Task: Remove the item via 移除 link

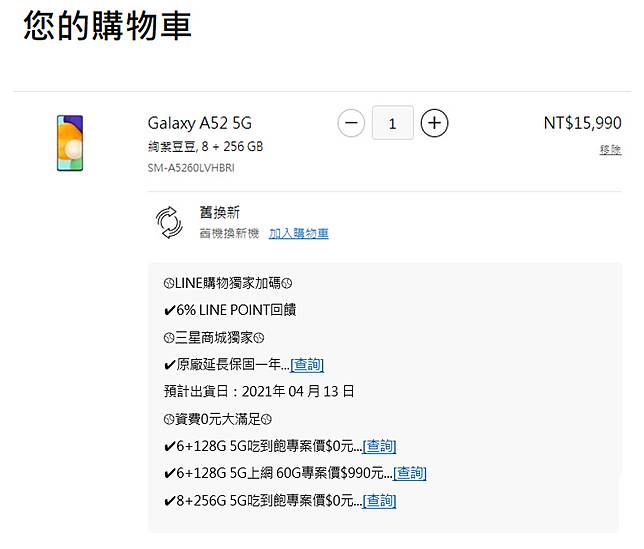Action: click(610, 150)
